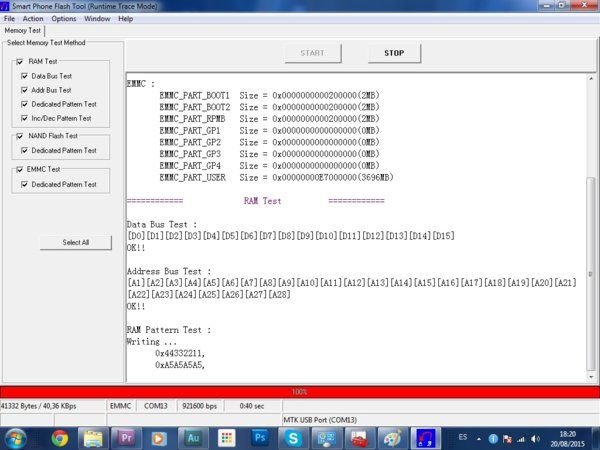The width and height of the screenshot is (600, 450).
Task: Click the RAM Test log header
Action: click(x=262, y=201)
